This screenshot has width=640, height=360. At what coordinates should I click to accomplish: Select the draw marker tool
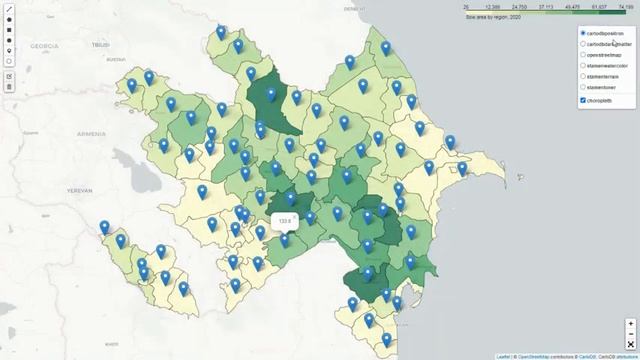[9, 51]
